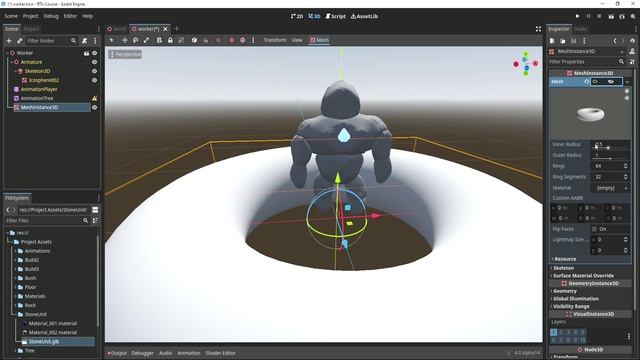This screenshot has height=360, width=640.
Task: Go to previous object in Inspector history
Action: coord(615,41)
